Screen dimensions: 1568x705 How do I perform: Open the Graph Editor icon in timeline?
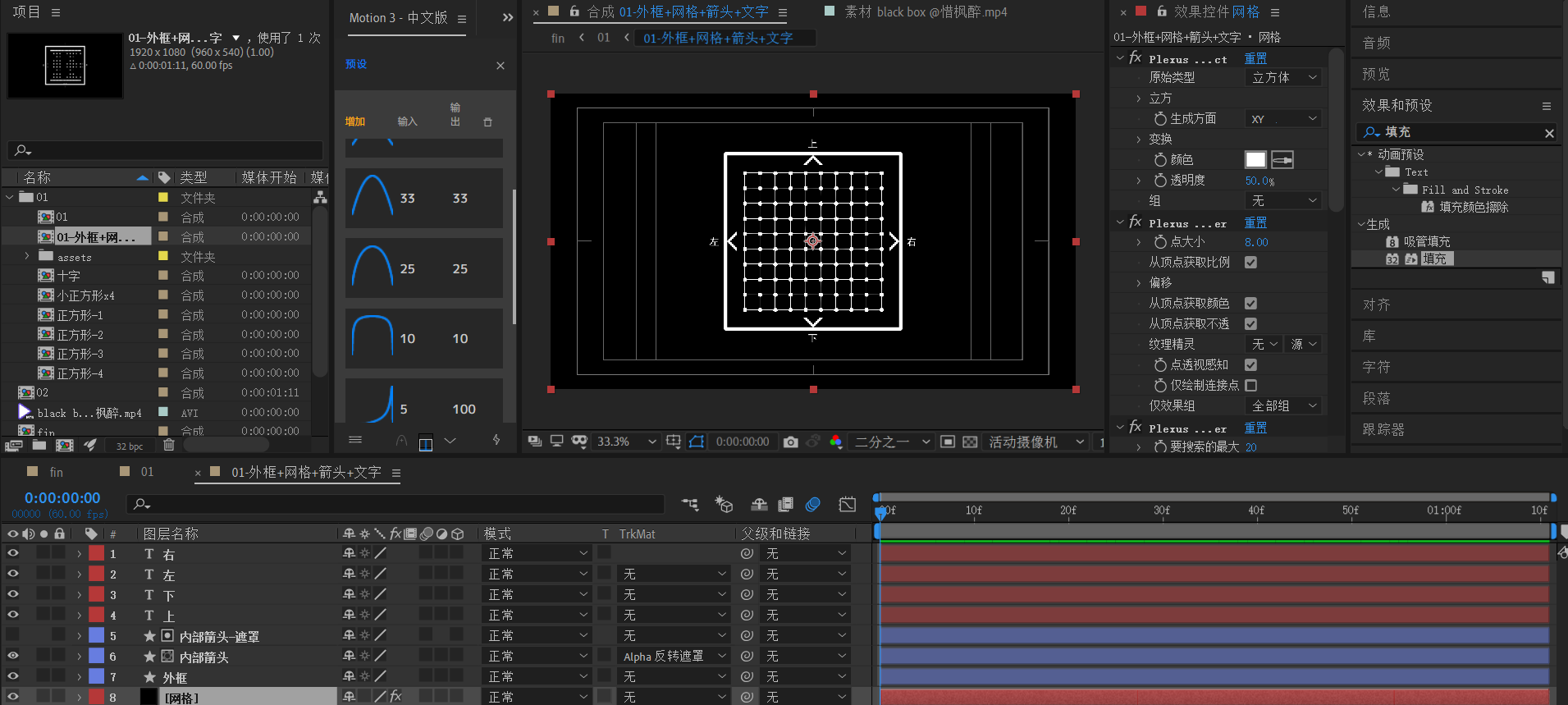pyautogui.click(x=848, y=504)
